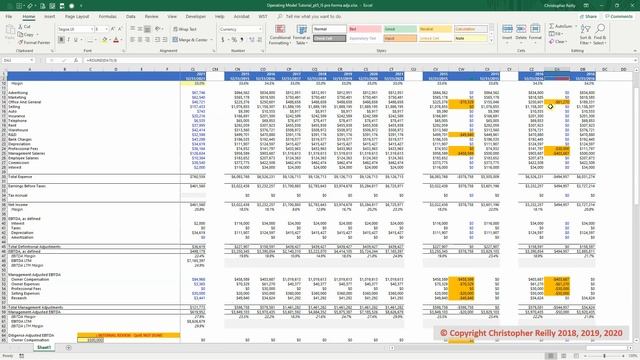
Task: Apply Percent Style format
Action: pos(234,40)
